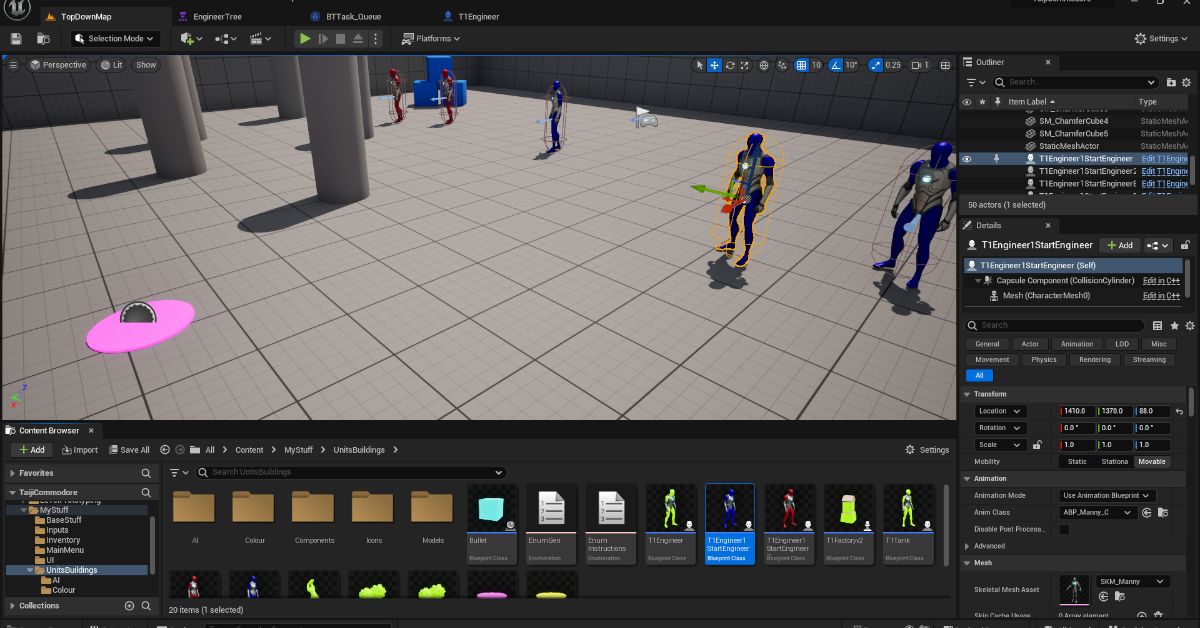The image size is (1200, 628).
Task: Toggle grid snapping in the viewport
Action: click(x=801, y=65)
